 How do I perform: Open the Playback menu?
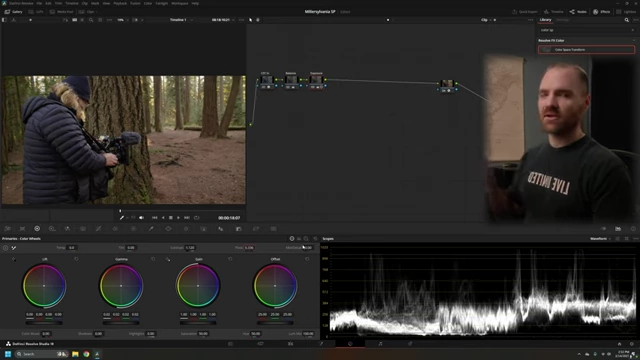pyautogui.click(x=120, y=3)
